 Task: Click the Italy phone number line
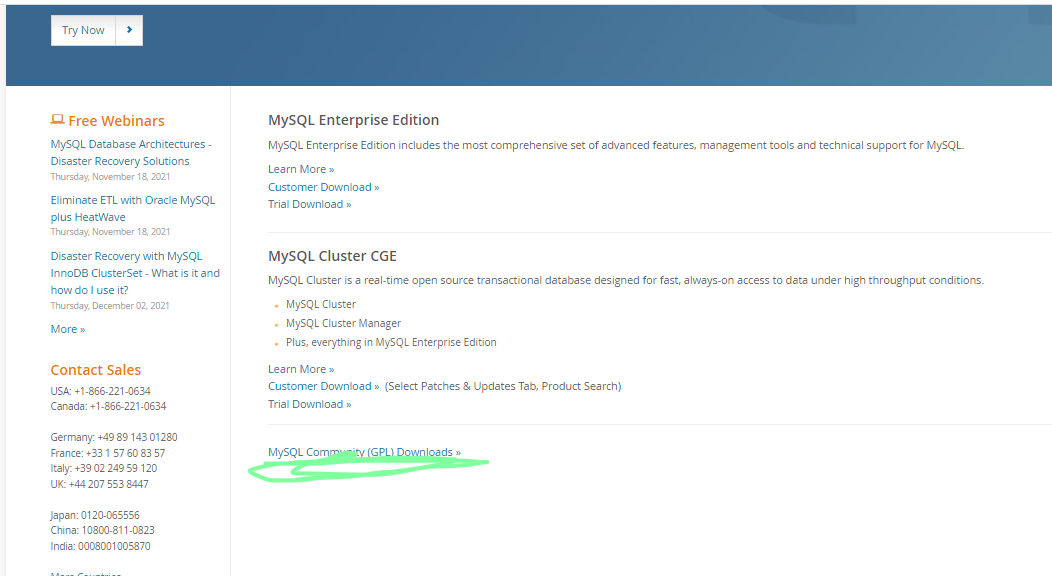[103, 468]
